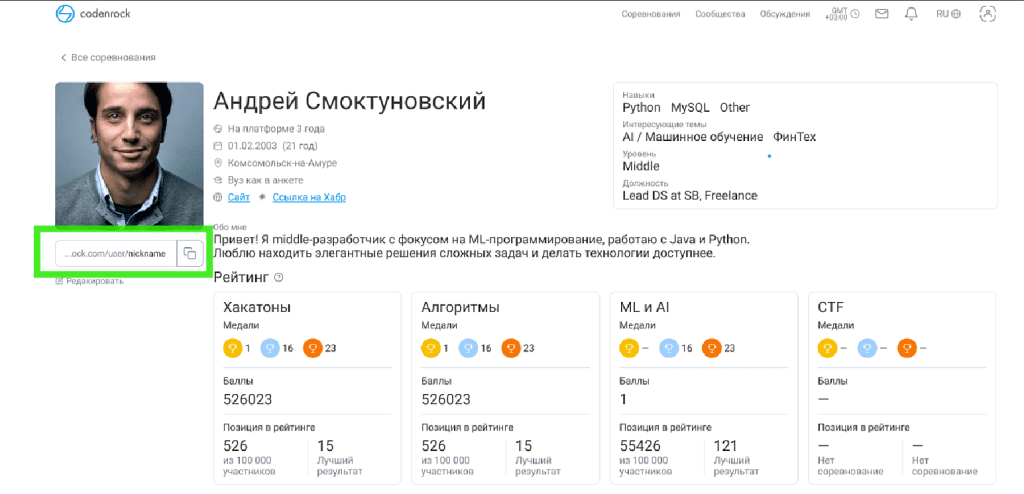Click the profile photo
The image size is (1024, 494).
pos(129,155)
